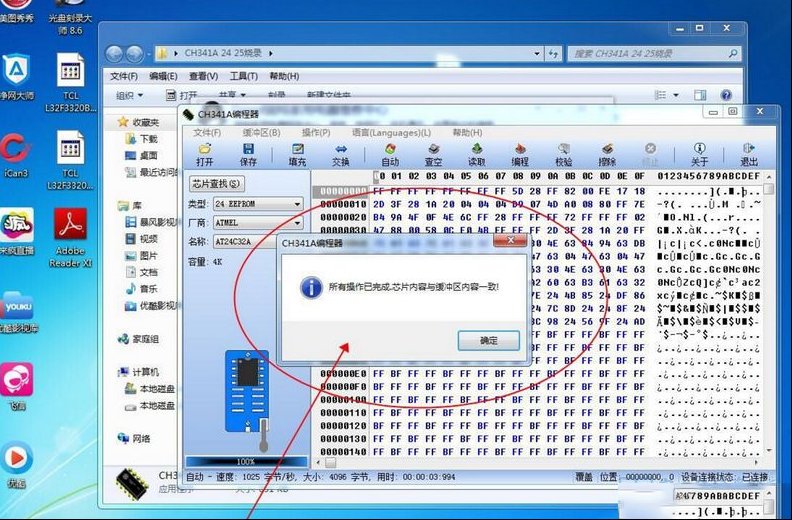Open 文件(F) menu in CH341A programmer
This screenshot has height=520, width=792.
(x=207, y=132)
